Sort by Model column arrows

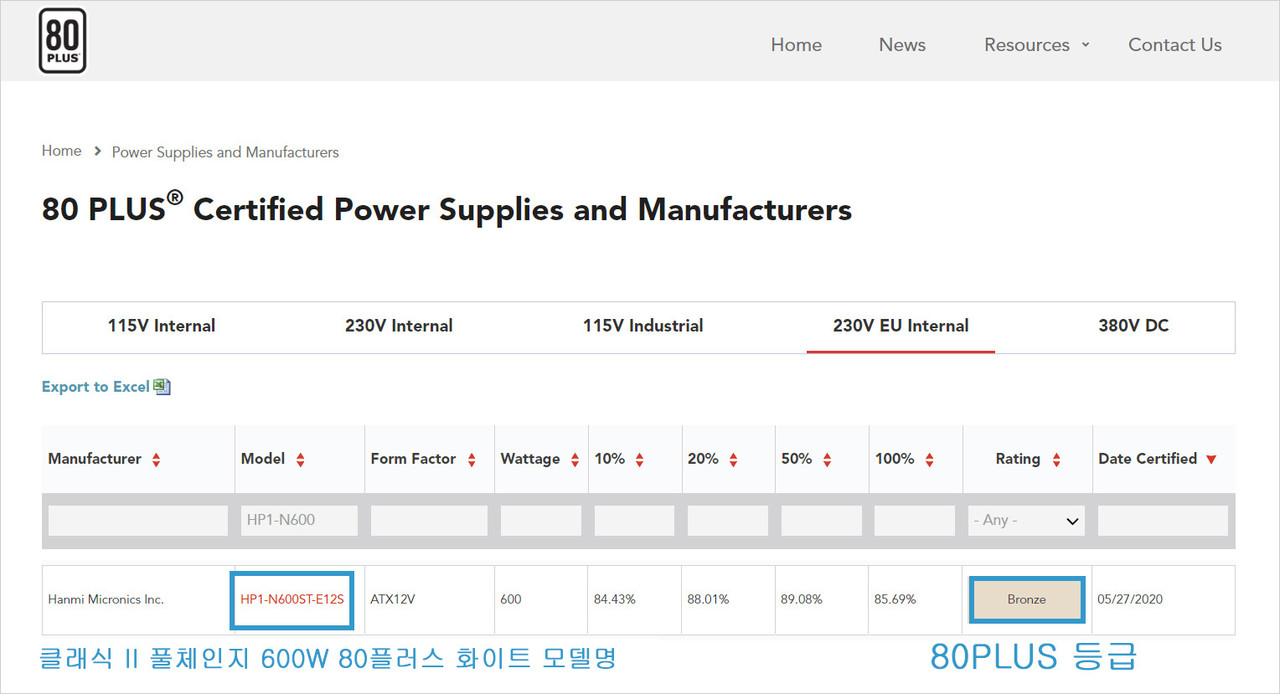[300, 460]
